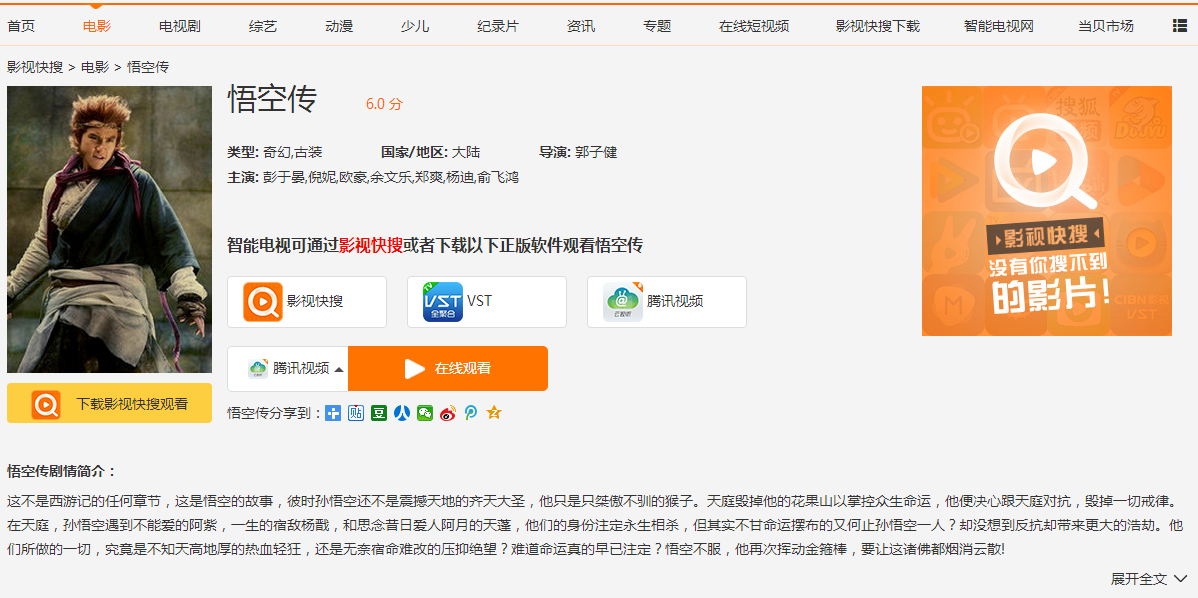Click 悟空传 in breadcrumb
The image size is (1198, 598).
click(x=148, y=67)
